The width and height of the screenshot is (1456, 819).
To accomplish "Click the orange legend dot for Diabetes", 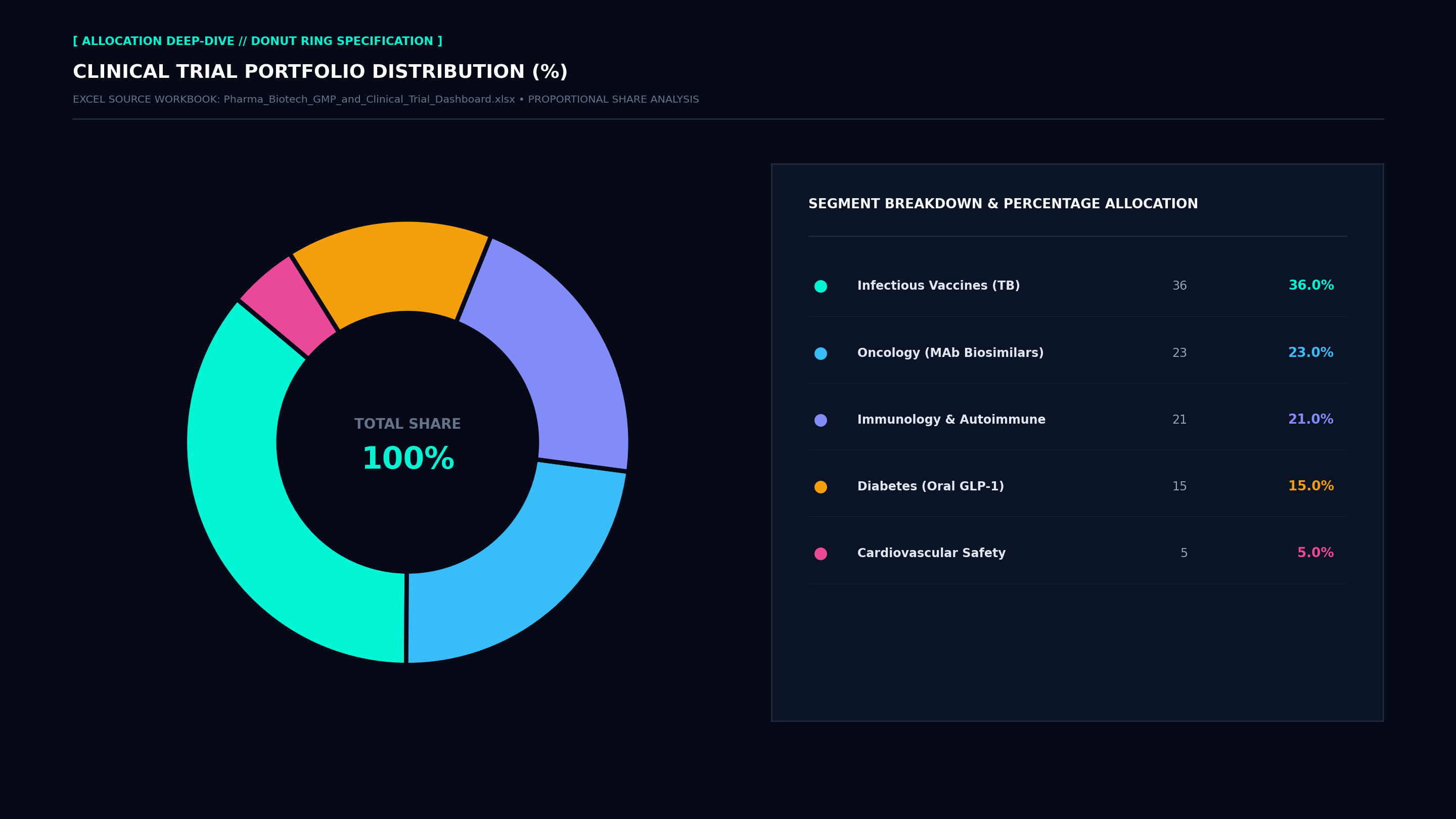I will (821, 487).
